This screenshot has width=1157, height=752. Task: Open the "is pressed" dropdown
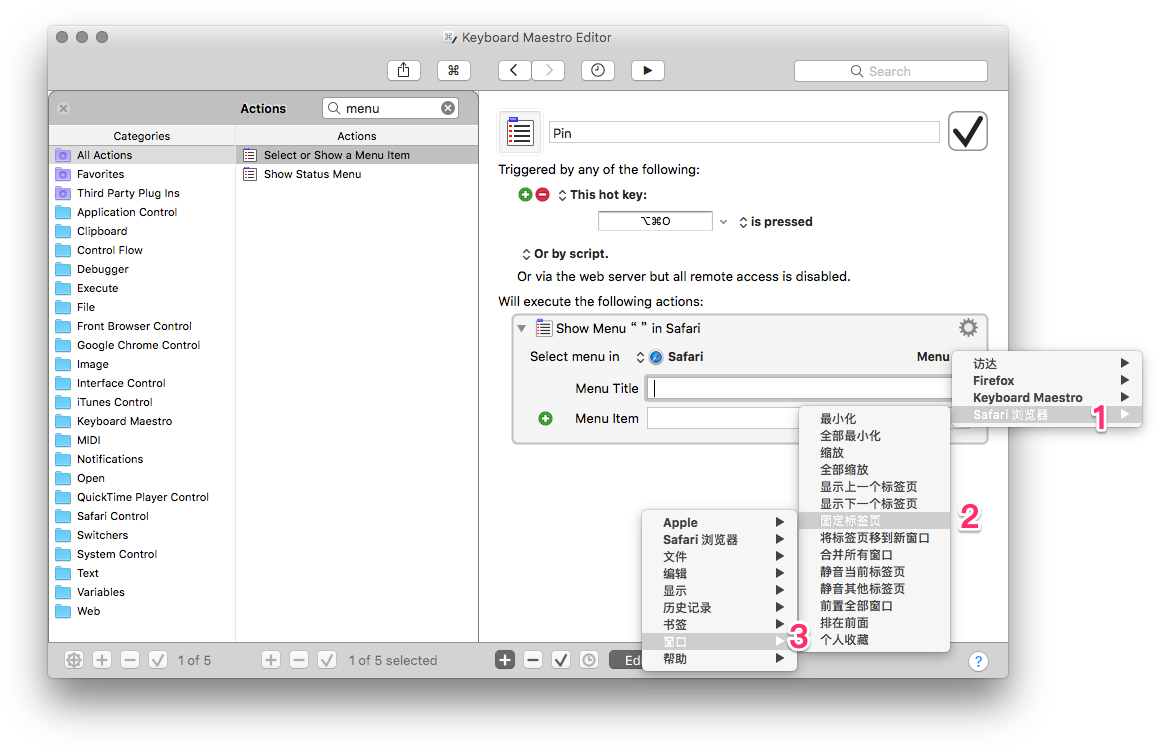click(x=775, y=221)
